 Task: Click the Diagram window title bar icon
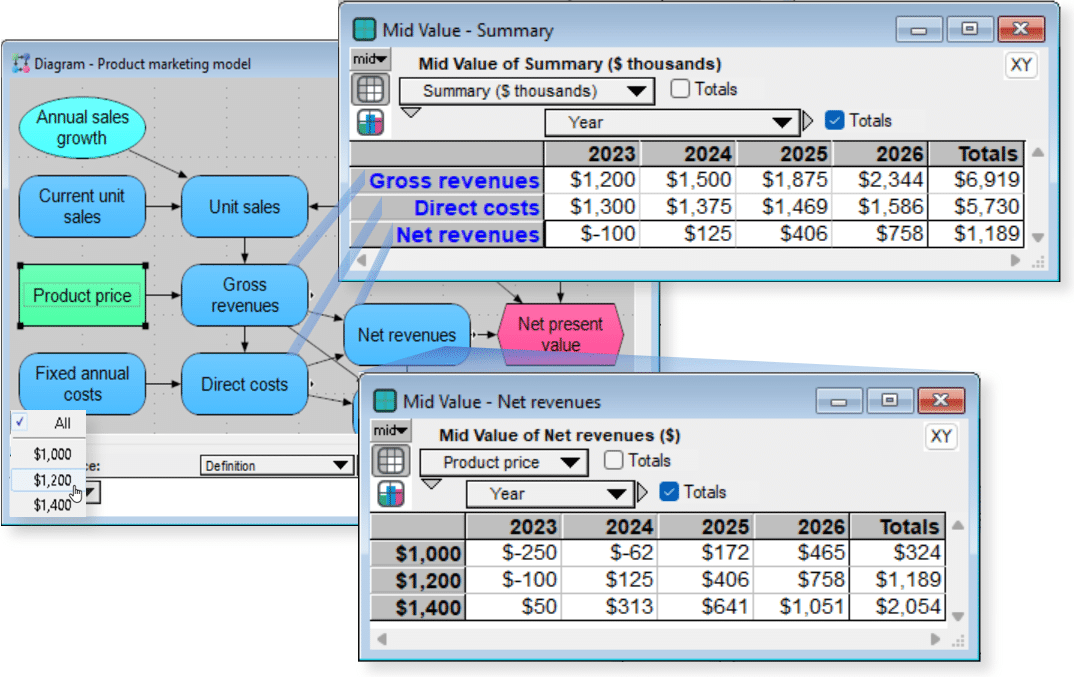click(x=22, y=62)
